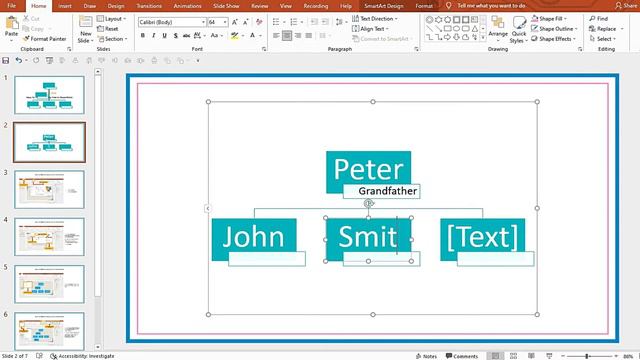Open the Shape Outline options

pyautogui.click(x=554, y=29)
